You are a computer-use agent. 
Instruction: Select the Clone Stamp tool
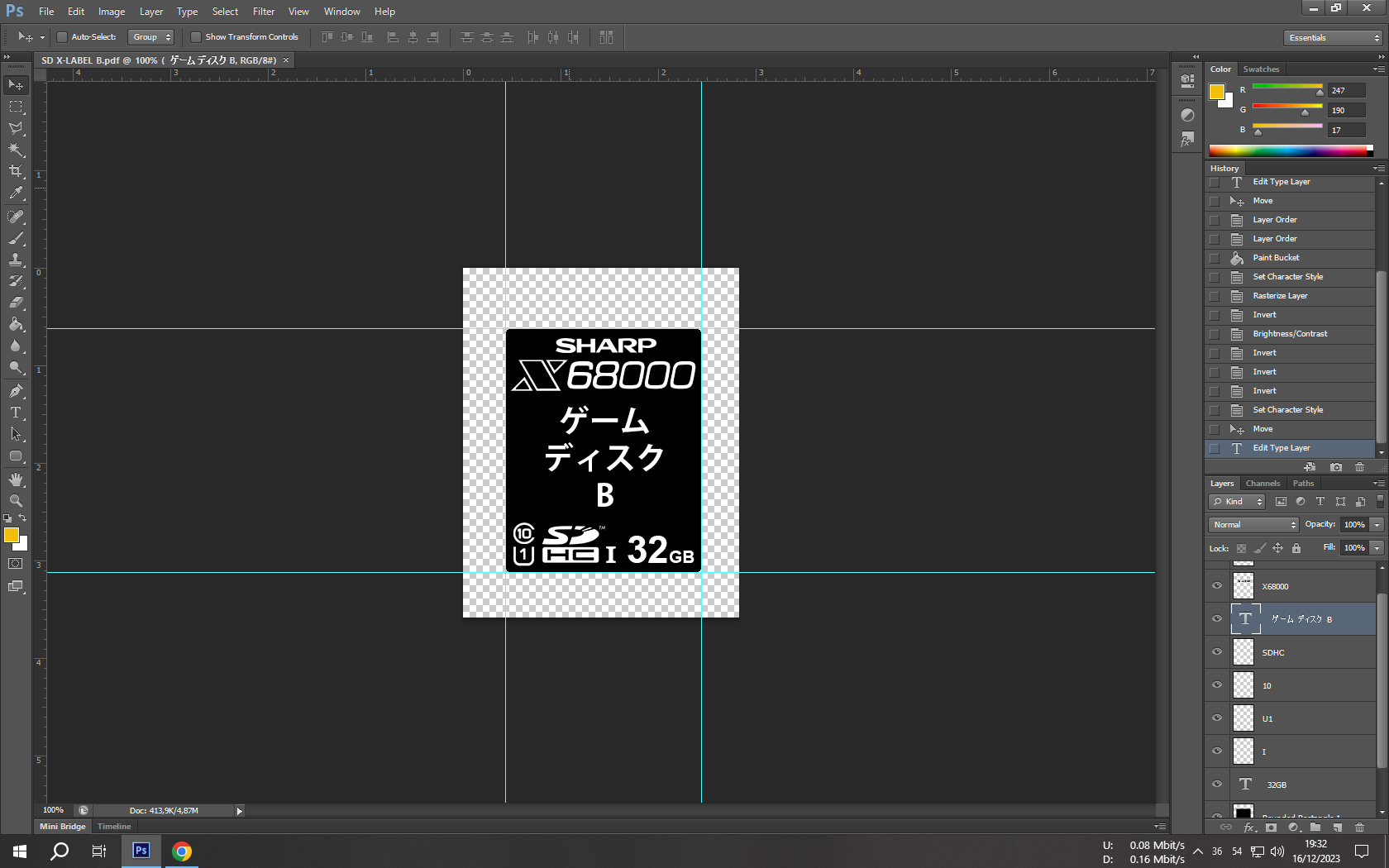click(x=16, y=260)
